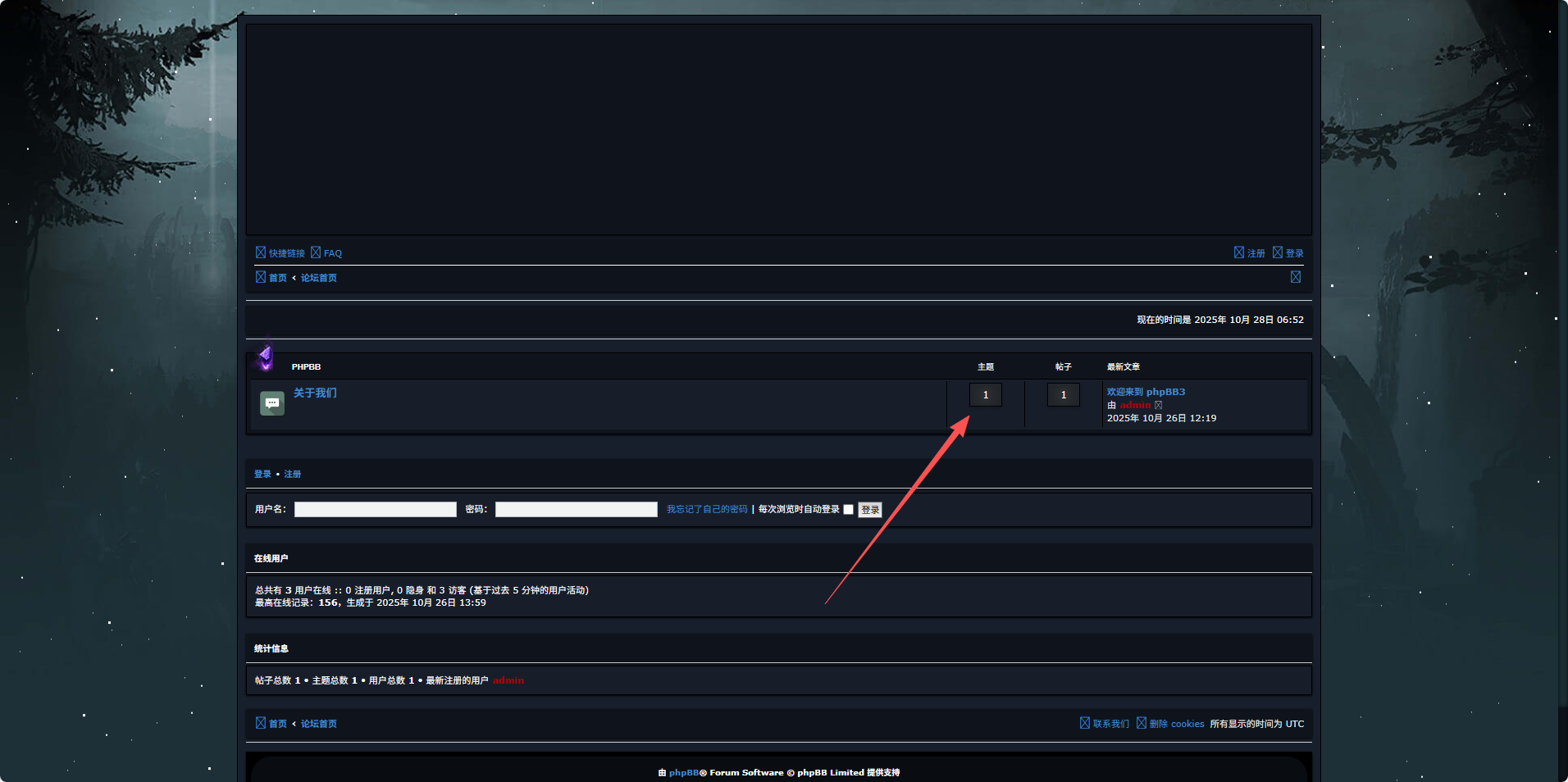Image resolution: width=1568 pixels, height=782 pixels.
Task: Select 论坛首页 in the top breadcrumb
Action: [319, 278]
